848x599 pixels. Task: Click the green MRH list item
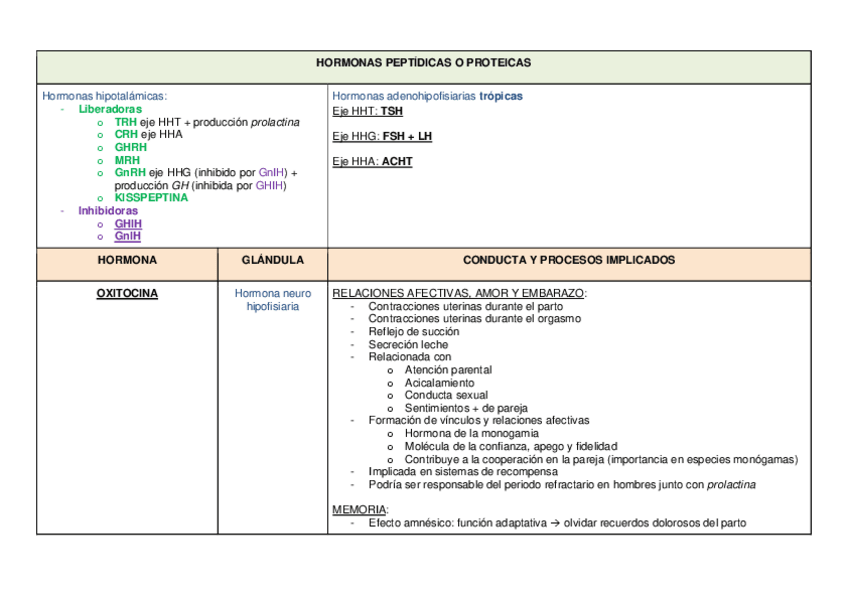(127, 160)
